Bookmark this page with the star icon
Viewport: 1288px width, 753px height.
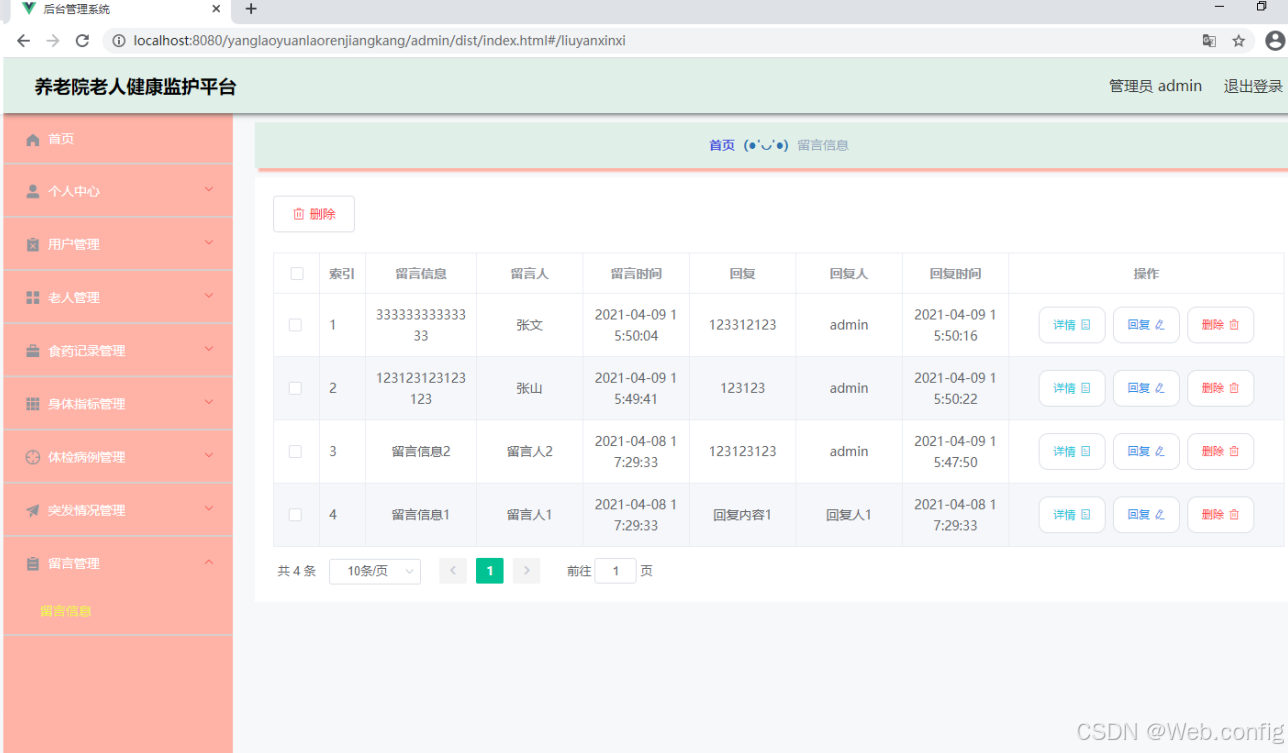1239,41
